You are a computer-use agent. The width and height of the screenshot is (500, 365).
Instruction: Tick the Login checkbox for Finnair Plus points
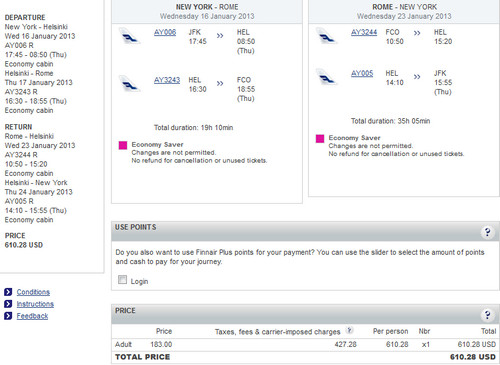pyautogui.click(x=122, y=280)
